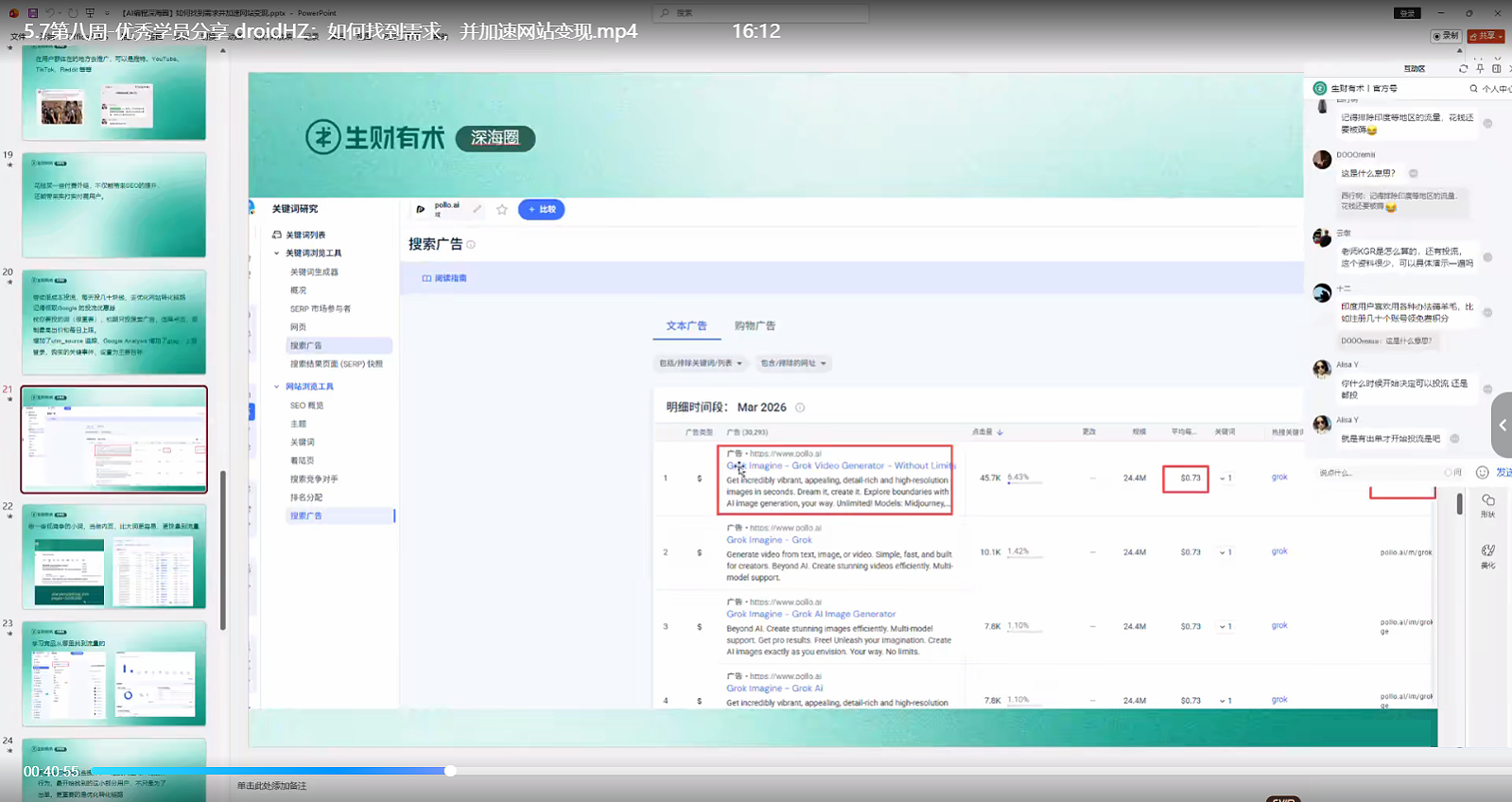Pin the 互动区 chat panel
Image resolution: width=1512 pixels, height=802 pixels.
(1480, 69)
